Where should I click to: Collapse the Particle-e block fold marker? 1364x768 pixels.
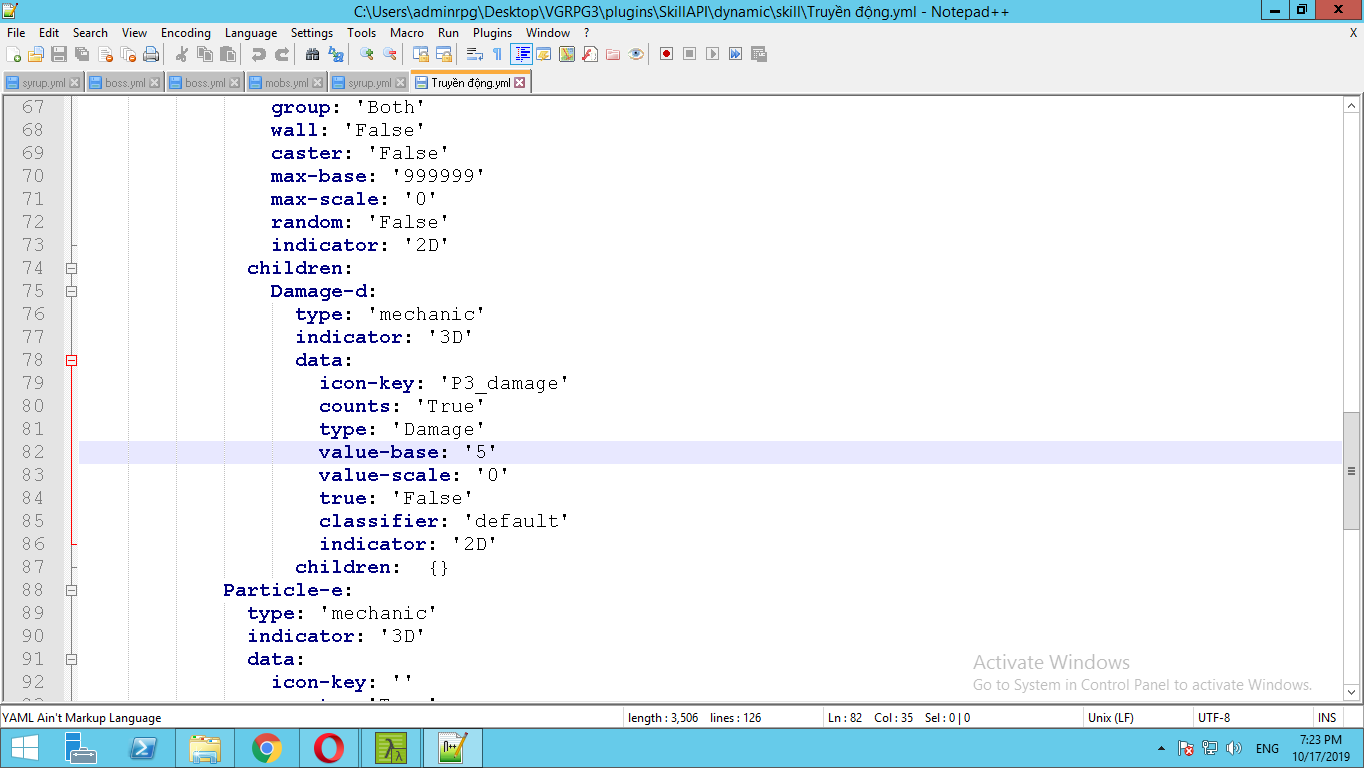[71, 591]
